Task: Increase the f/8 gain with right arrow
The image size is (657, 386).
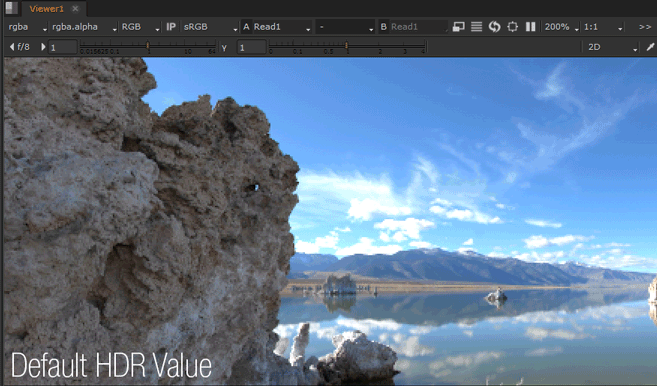Action: [x=43, y=47]
